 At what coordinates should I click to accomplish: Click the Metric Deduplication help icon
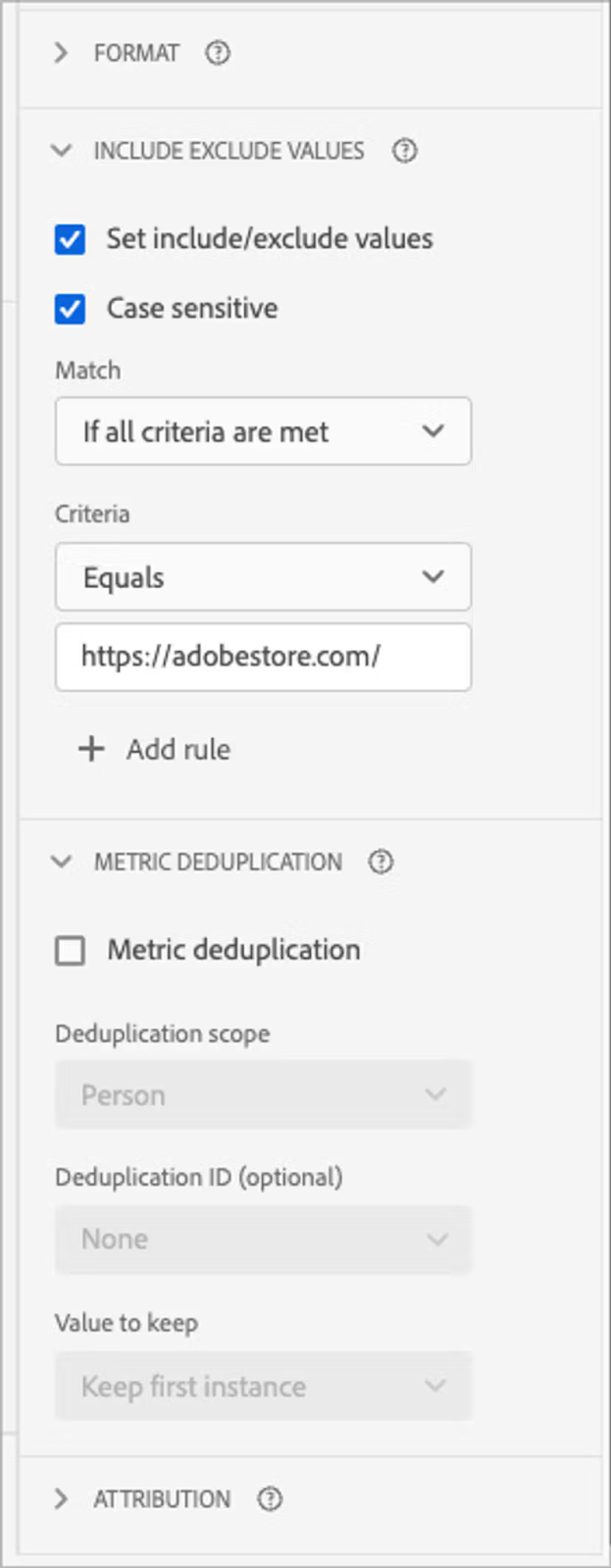[x=381, y=861]
